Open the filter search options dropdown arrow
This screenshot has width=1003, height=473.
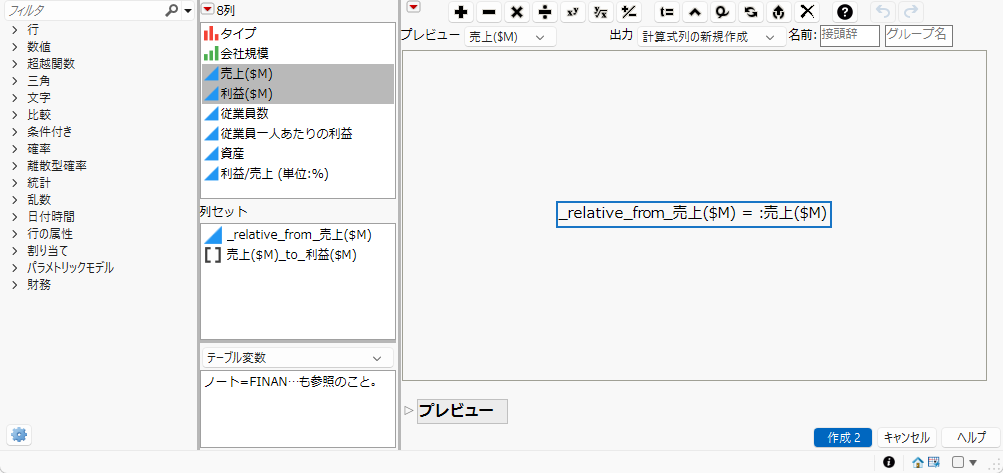187,11
